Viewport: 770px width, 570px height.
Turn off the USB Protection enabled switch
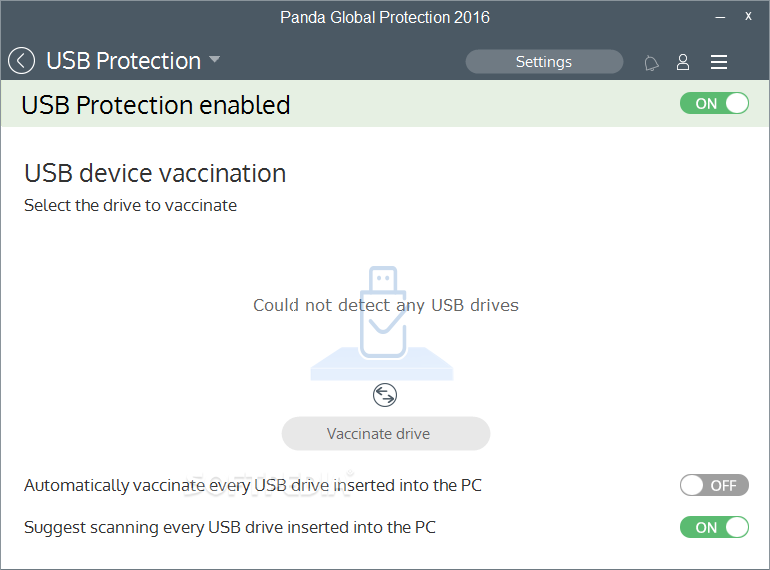[x=714, y=104]
